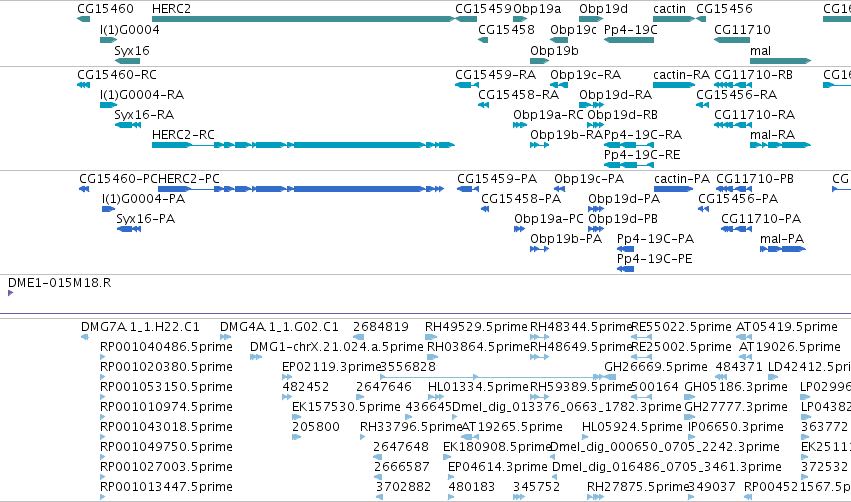The image size is (851, 502).
Task: Select the HL01334.5prime EST label
Action: click(x=478, y=386)
